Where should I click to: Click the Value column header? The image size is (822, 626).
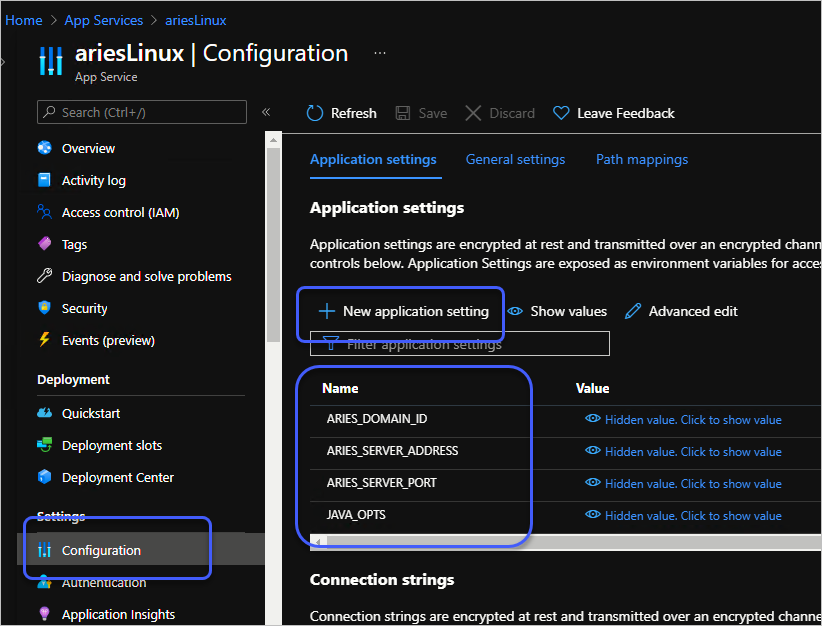point(592,388)
